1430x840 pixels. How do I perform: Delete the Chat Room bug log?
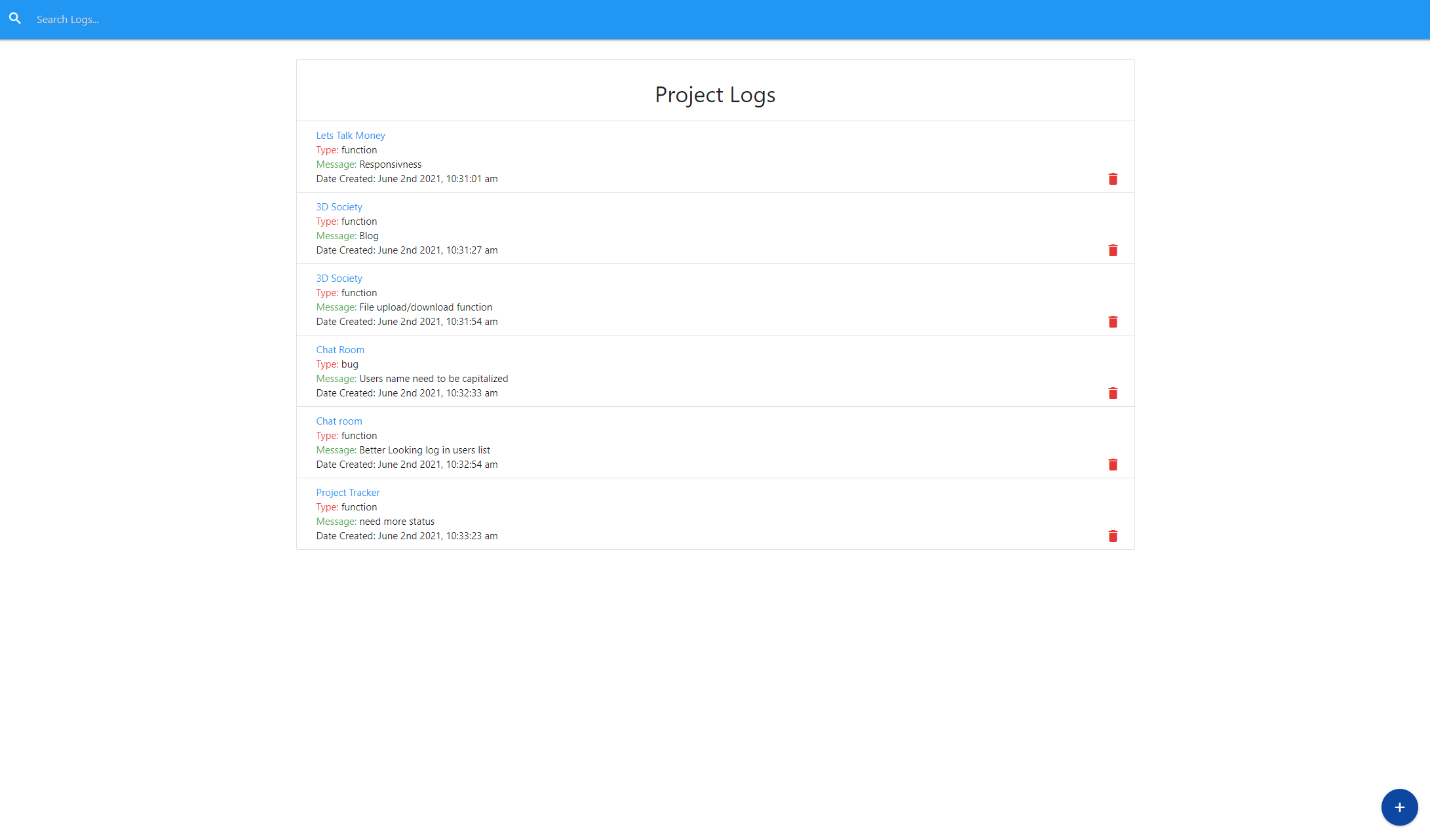tap(1113, 393)
